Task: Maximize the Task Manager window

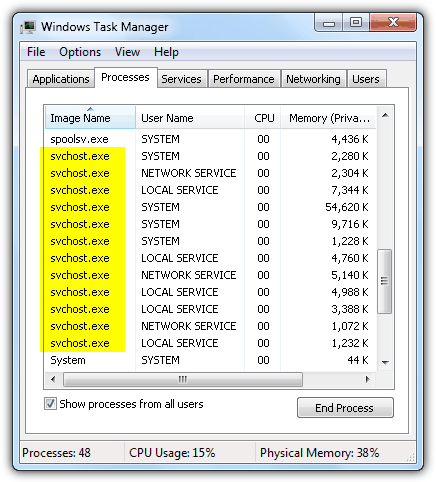Action: (x=356, y=23)
